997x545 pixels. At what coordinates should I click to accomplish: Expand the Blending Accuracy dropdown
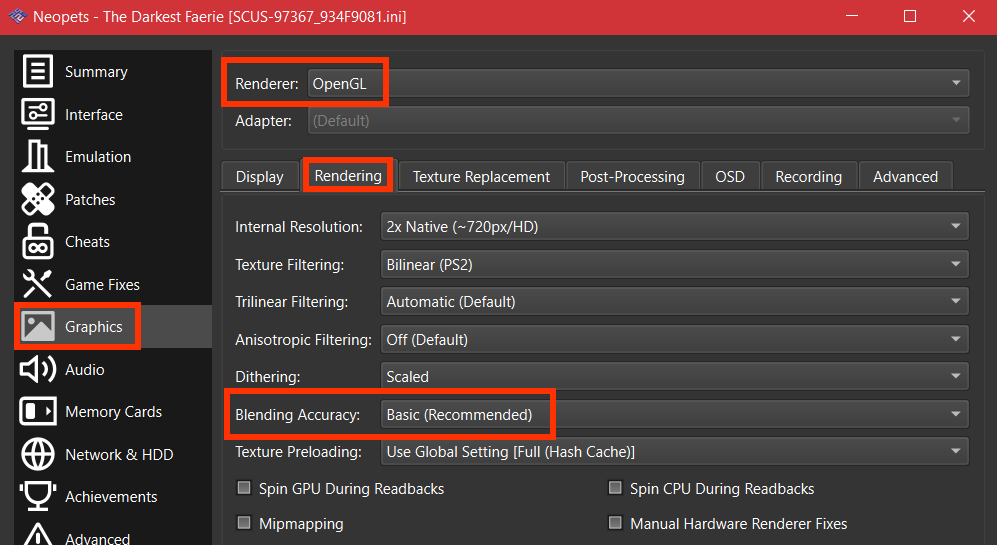(675, 414)
